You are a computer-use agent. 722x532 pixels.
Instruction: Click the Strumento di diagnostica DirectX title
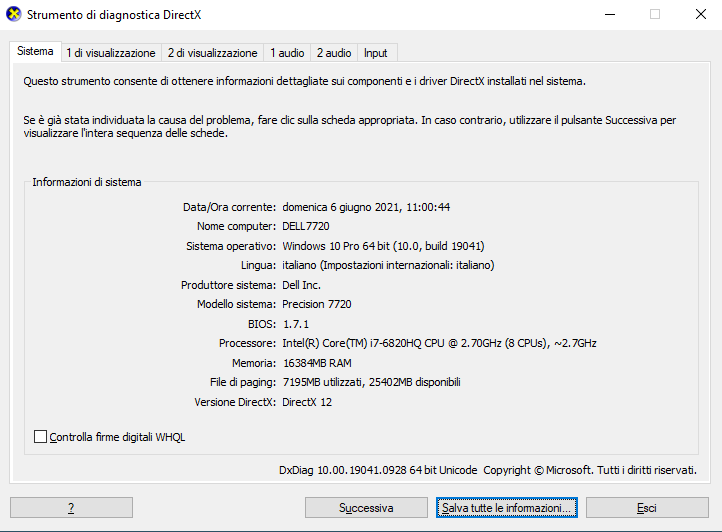point(114,15)
